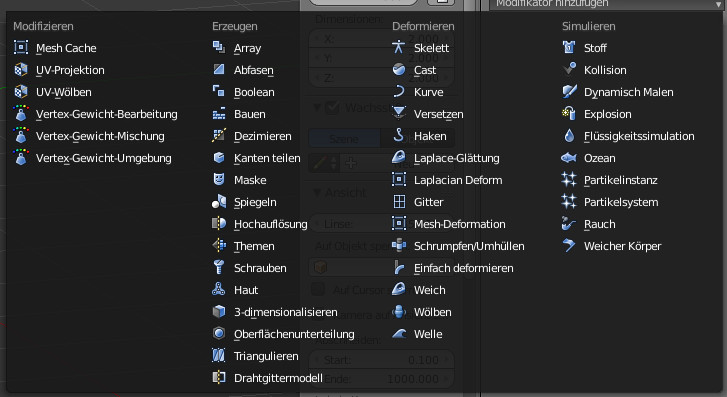The height and width of the screenshot is (397, 727).
Task: Click the Flüssigkeitssimulation drop icon
Action: click(x=569, y=135)
